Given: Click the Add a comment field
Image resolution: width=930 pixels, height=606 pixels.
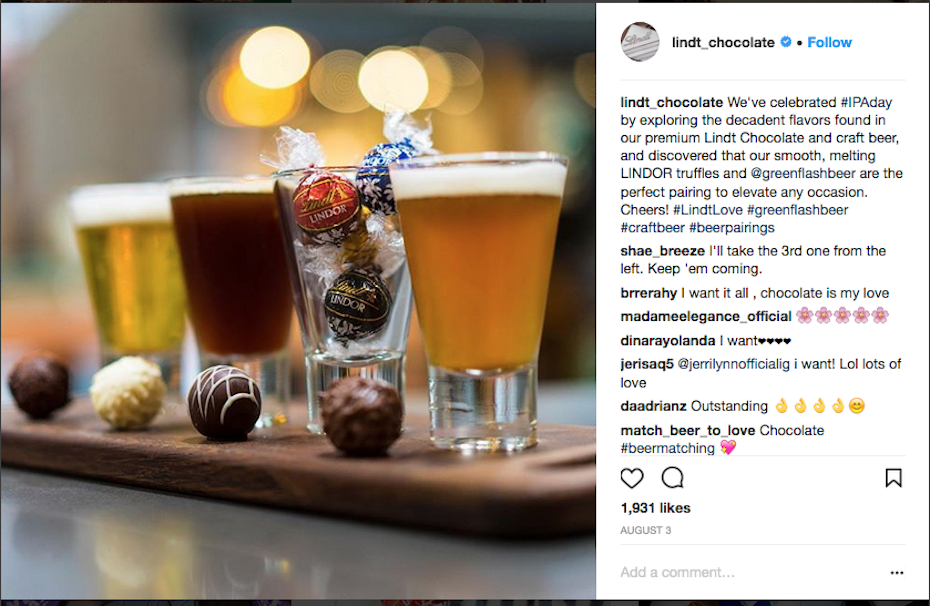Looking at the screenshot, I should click(750, 572).
